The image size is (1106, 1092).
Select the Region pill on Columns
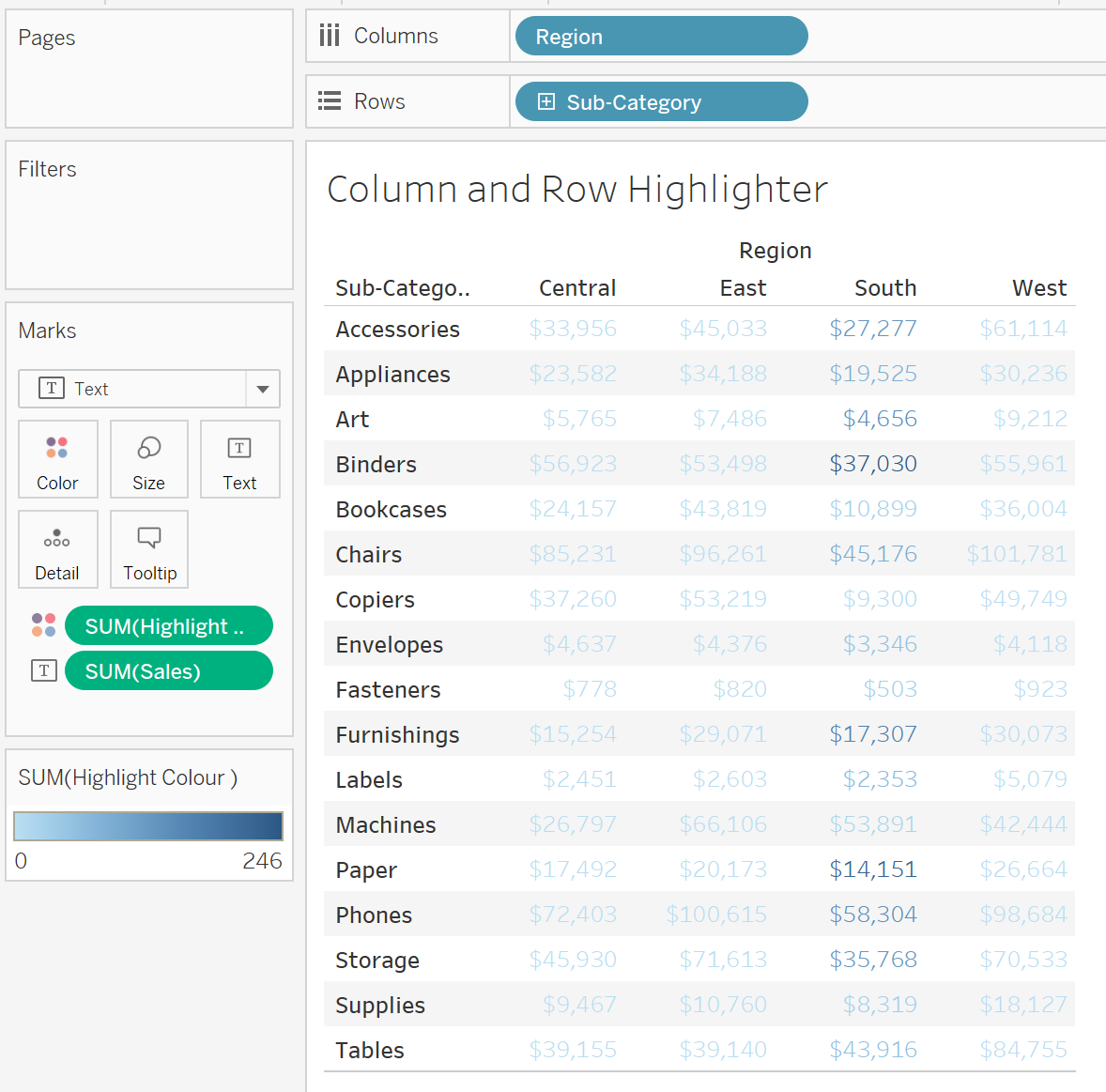(661, 37)
